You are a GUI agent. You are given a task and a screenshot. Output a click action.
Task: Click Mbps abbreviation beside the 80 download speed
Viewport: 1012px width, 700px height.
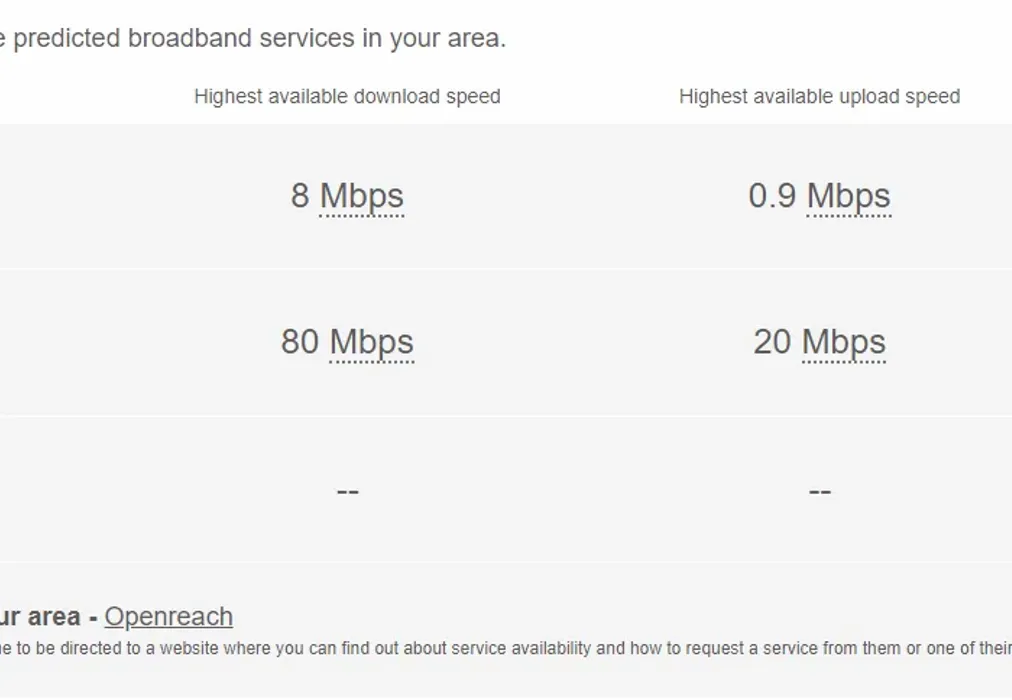tap(371, 342)
